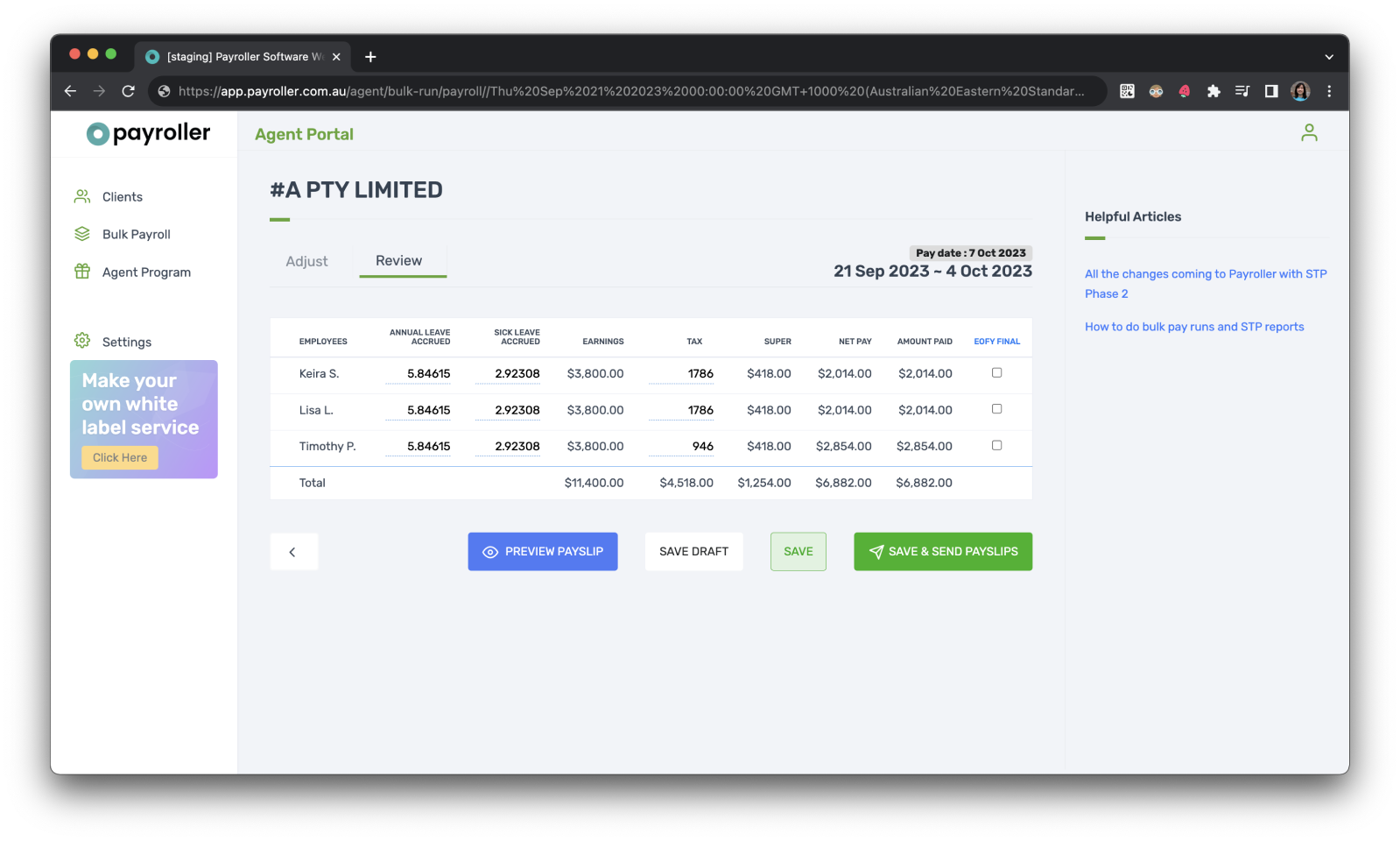
Task: Click the browser back arrow
Action: tap(71, 91)
